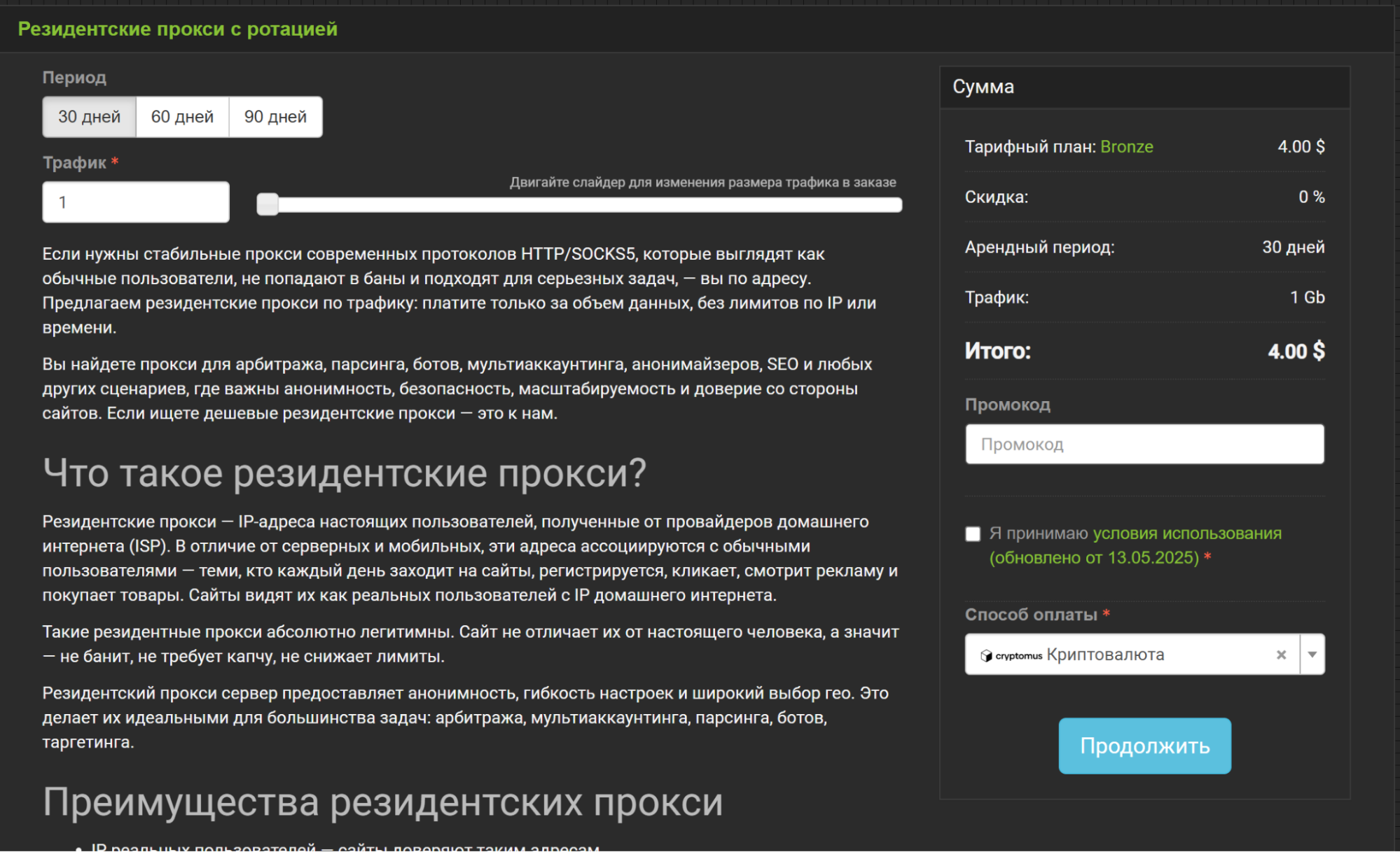Click the 'Сумма' panel header
1400x852 pixels.
(x=983, y=87)
